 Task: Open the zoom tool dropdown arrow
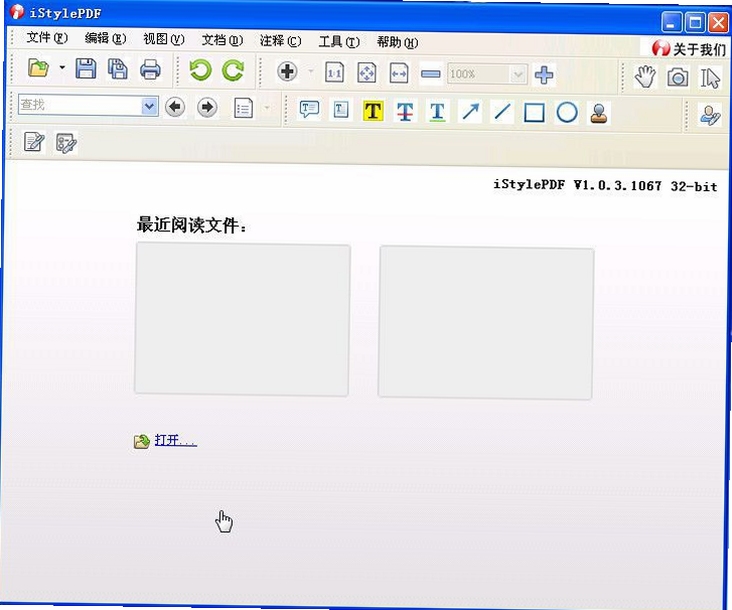point(311,72)
